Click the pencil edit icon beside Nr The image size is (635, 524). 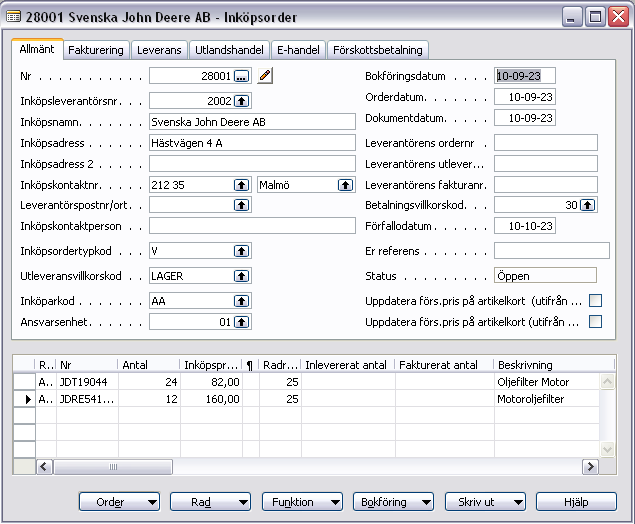tap(265, 76)
